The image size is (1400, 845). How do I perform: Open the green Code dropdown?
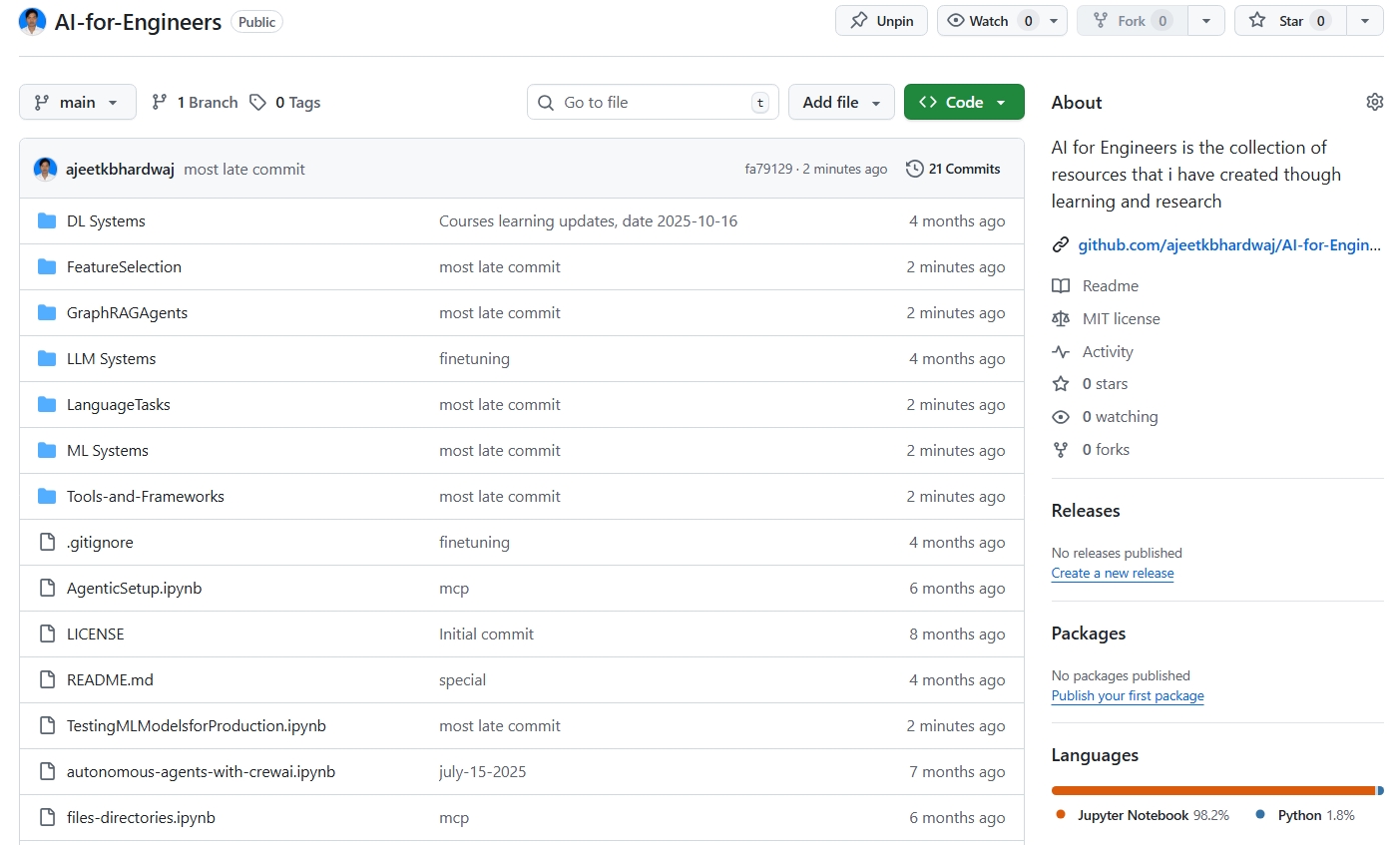pos(963,102)
